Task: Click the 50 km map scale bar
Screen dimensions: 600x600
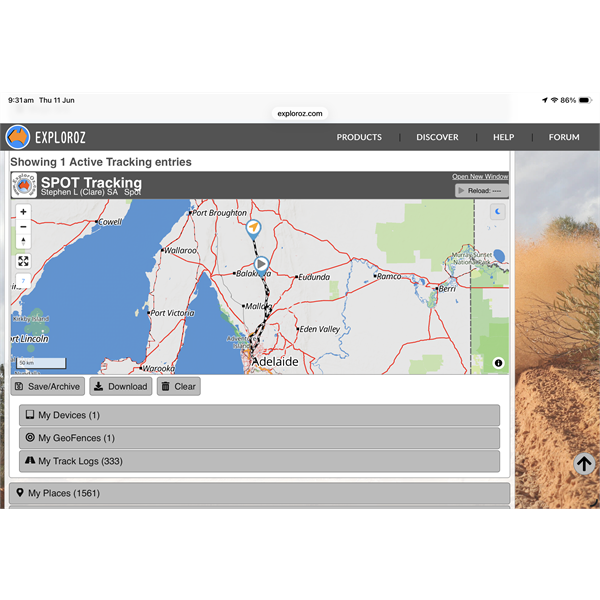Action: pyautogui.click(x=41, y=363)
